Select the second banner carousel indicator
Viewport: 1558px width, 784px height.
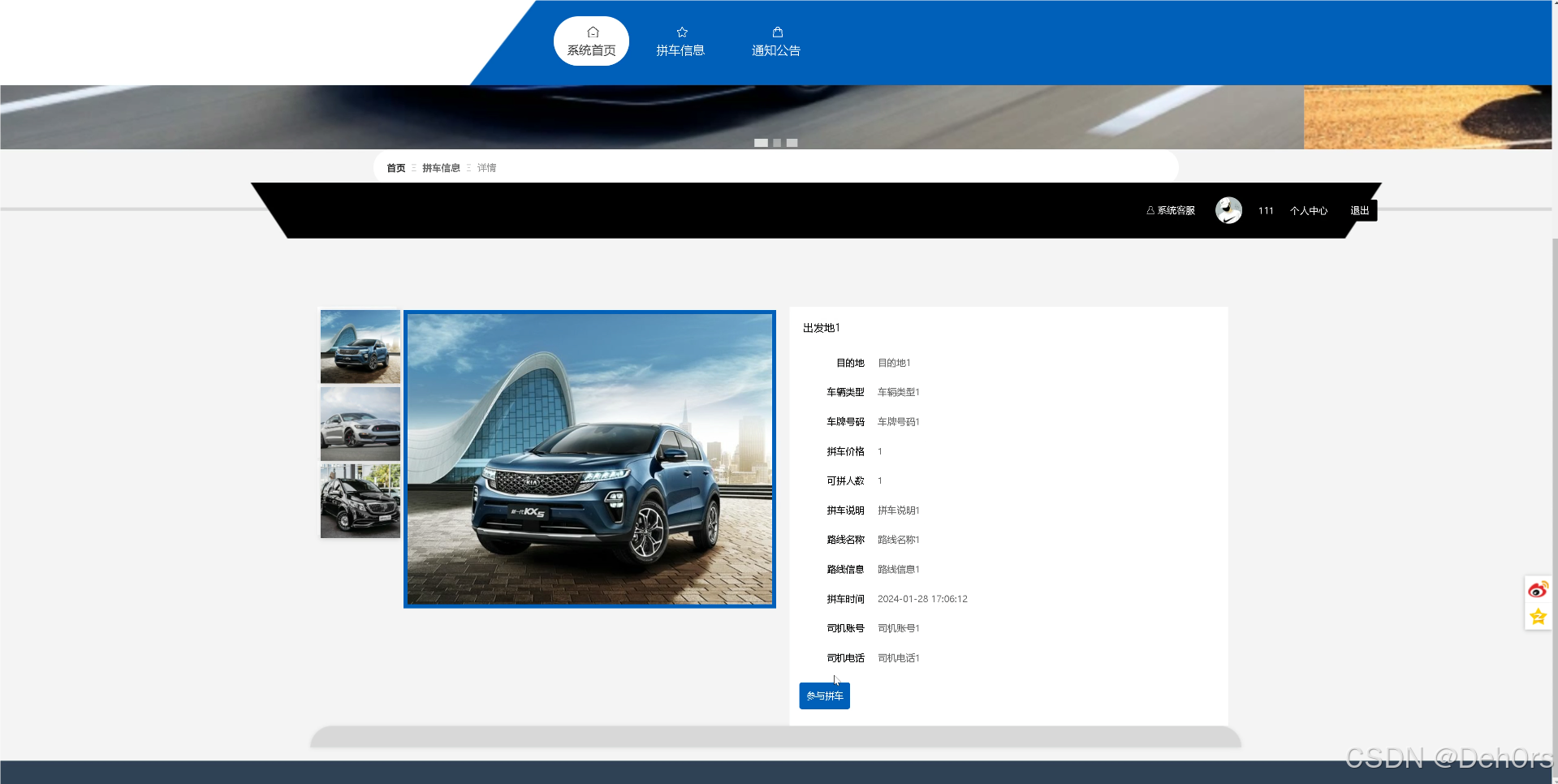pos(777,143)
